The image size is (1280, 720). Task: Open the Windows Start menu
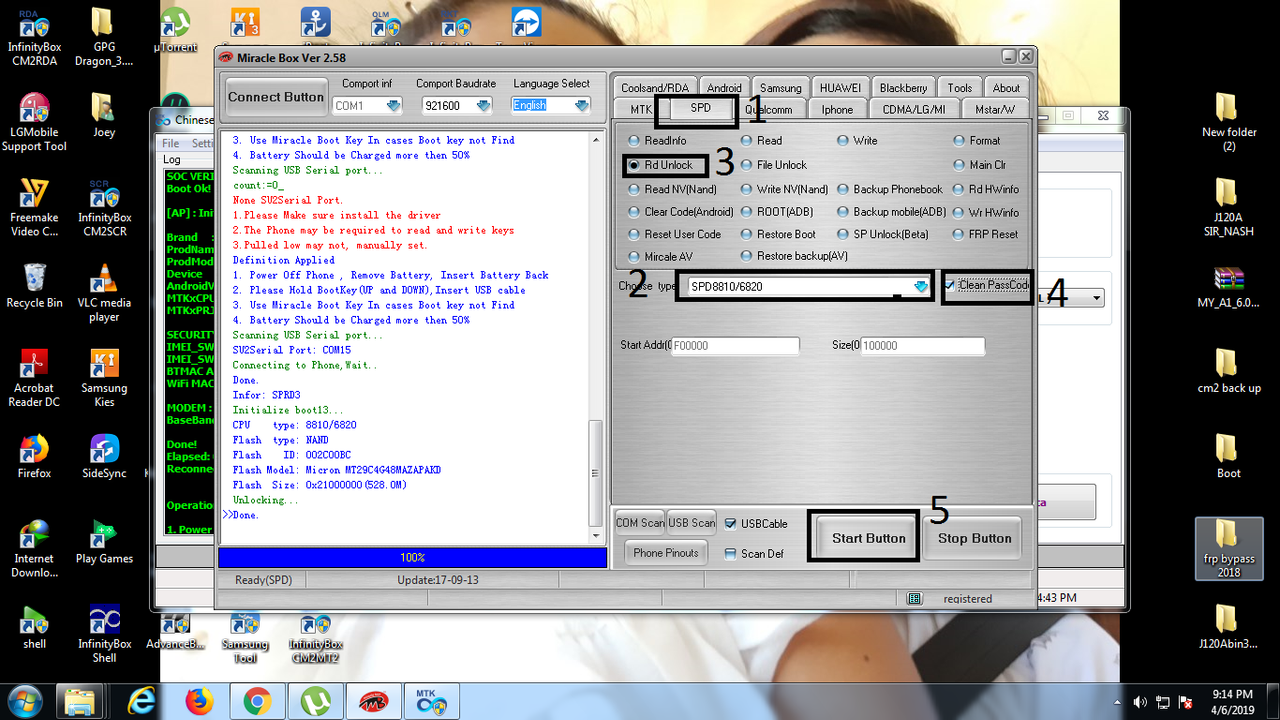click(x=23, y=701)
